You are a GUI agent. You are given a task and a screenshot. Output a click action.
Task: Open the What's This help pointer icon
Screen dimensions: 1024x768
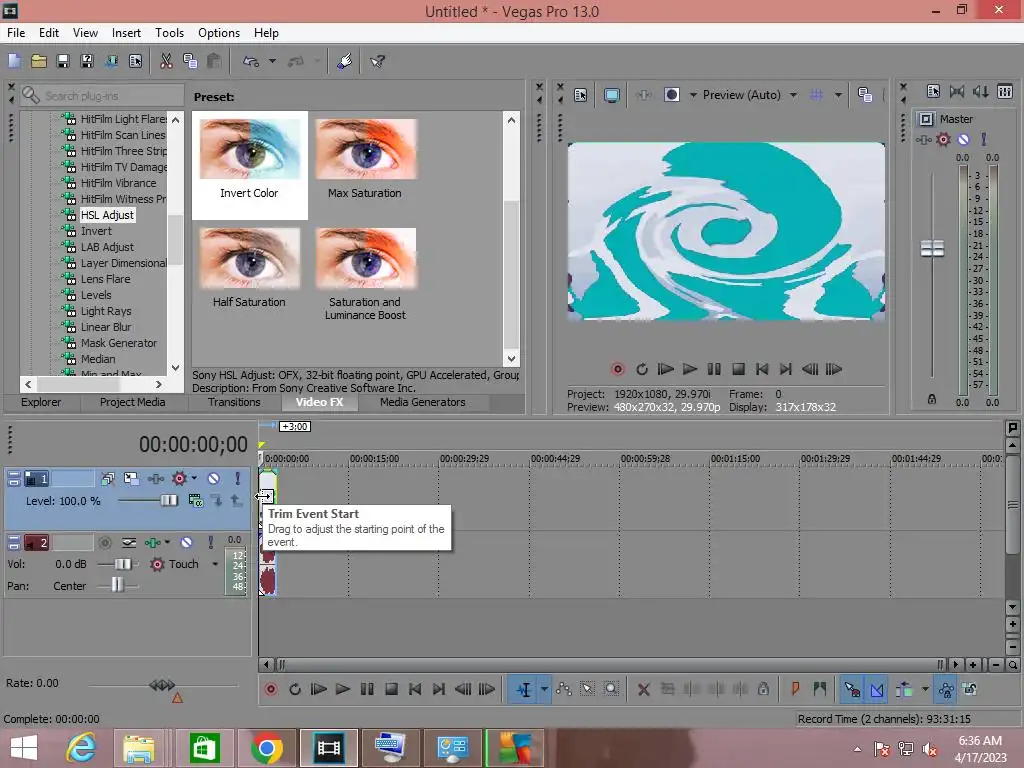(x=377, y=61)
